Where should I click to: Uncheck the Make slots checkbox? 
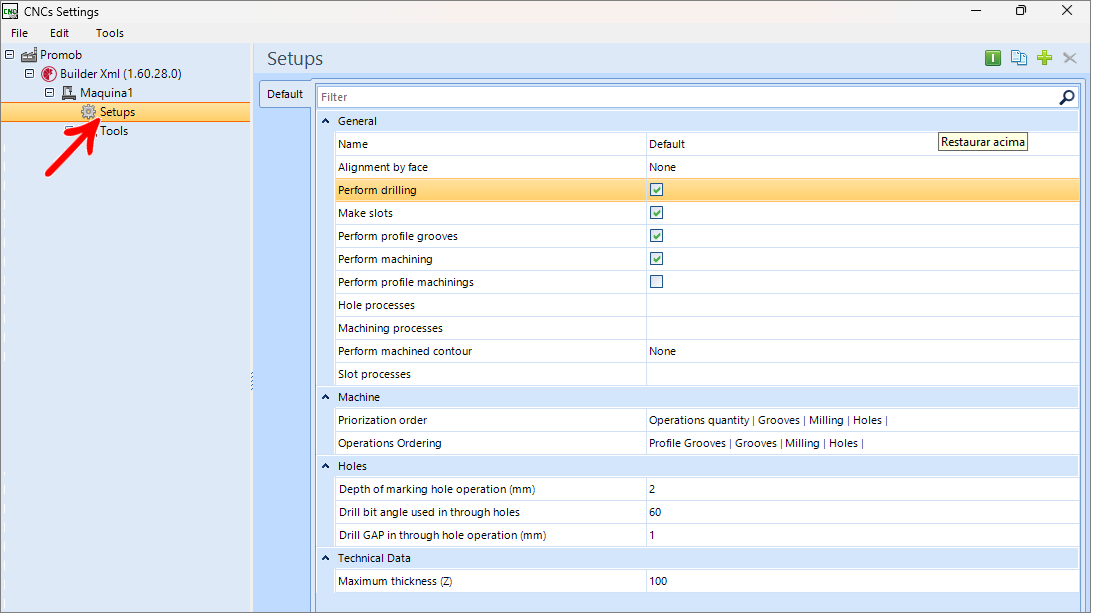(656, 213)
